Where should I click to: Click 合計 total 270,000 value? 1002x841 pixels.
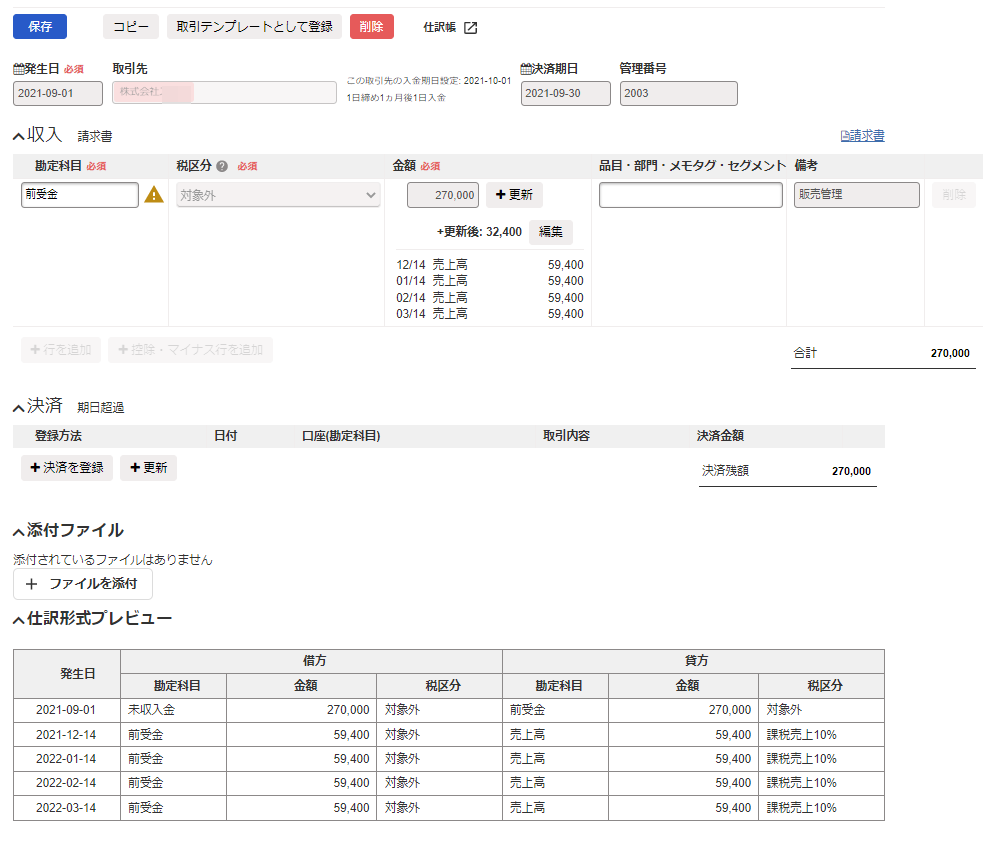950,353
